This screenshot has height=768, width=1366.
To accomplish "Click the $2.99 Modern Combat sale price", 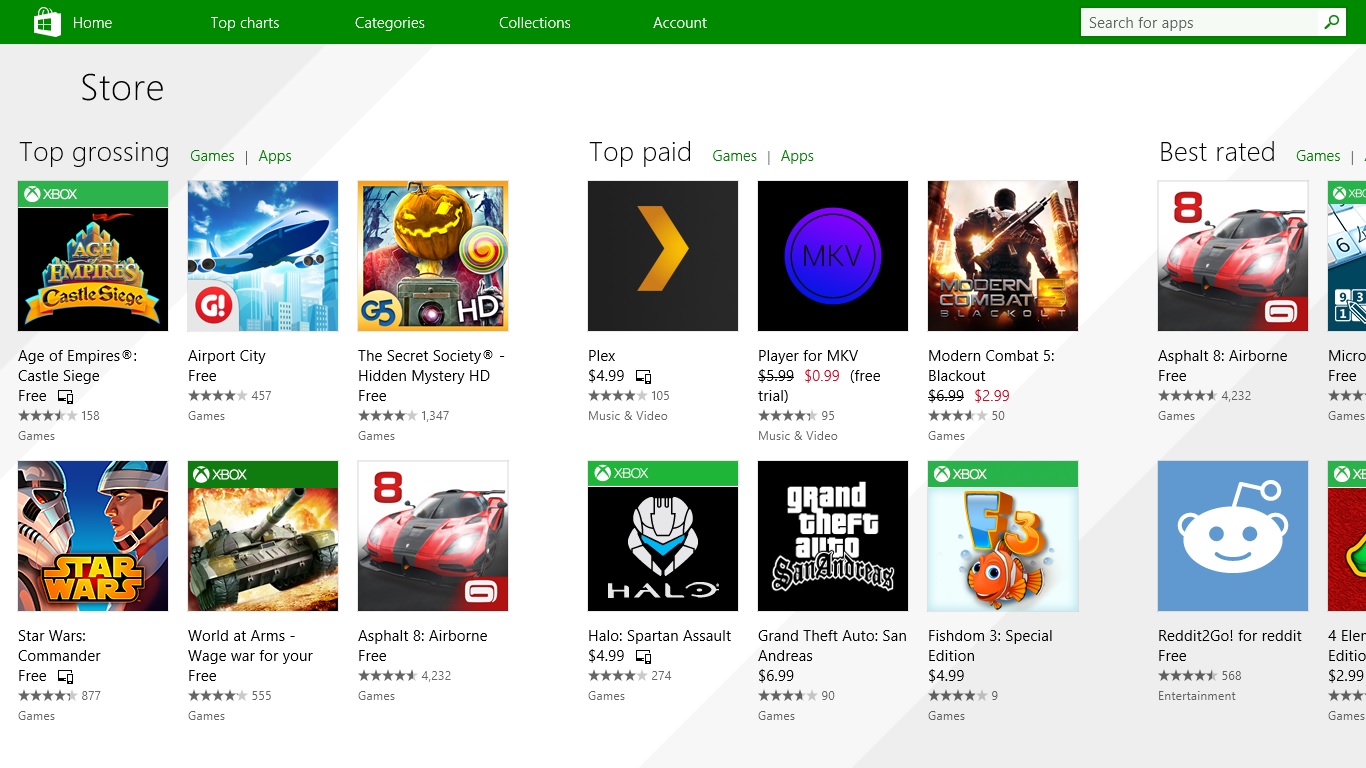I will [x=992, y=396].
